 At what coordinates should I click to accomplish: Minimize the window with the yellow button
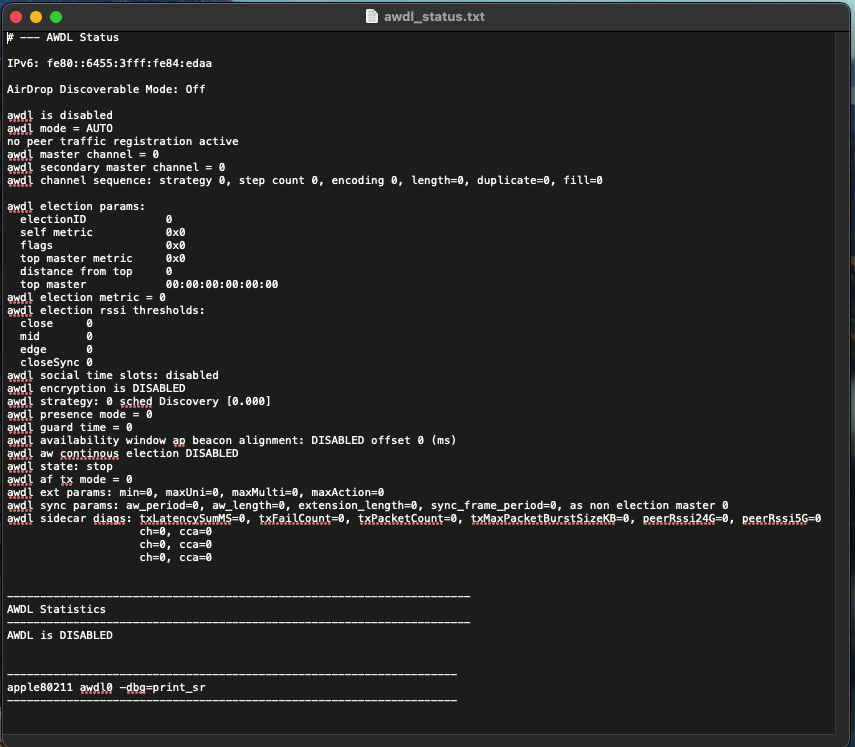[36, 17]
